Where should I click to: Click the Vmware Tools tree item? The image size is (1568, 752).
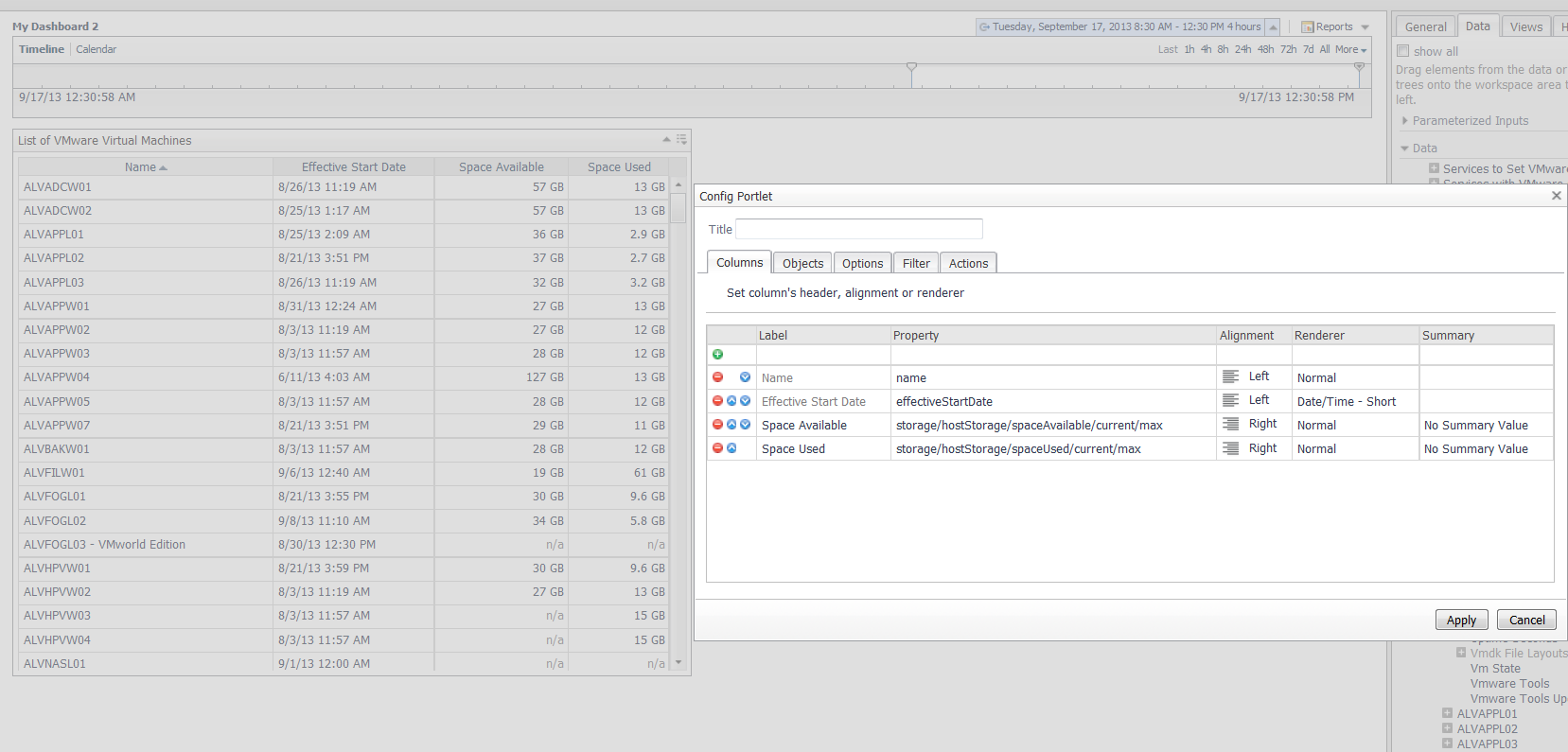[x=1509, y=684]
